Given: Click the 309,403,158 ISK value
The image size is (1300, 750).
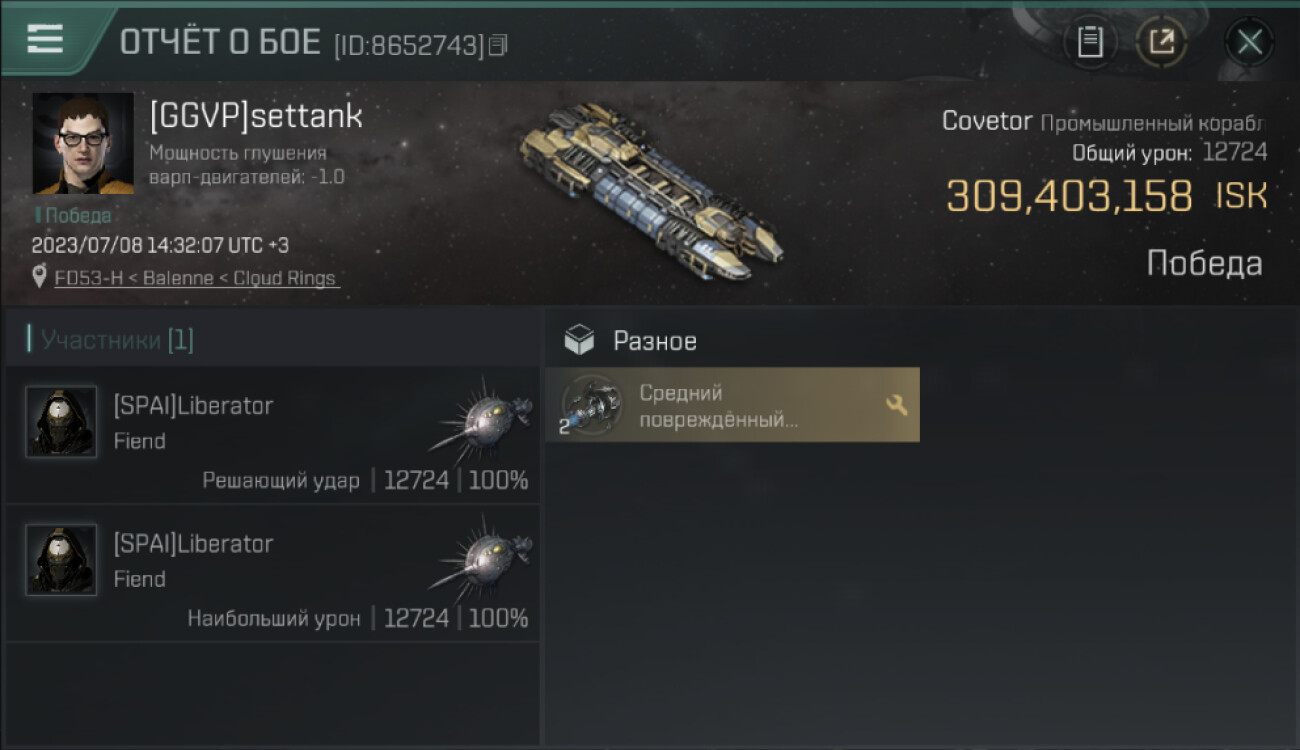Looking at the screenshot, I should click(1107, 196).
